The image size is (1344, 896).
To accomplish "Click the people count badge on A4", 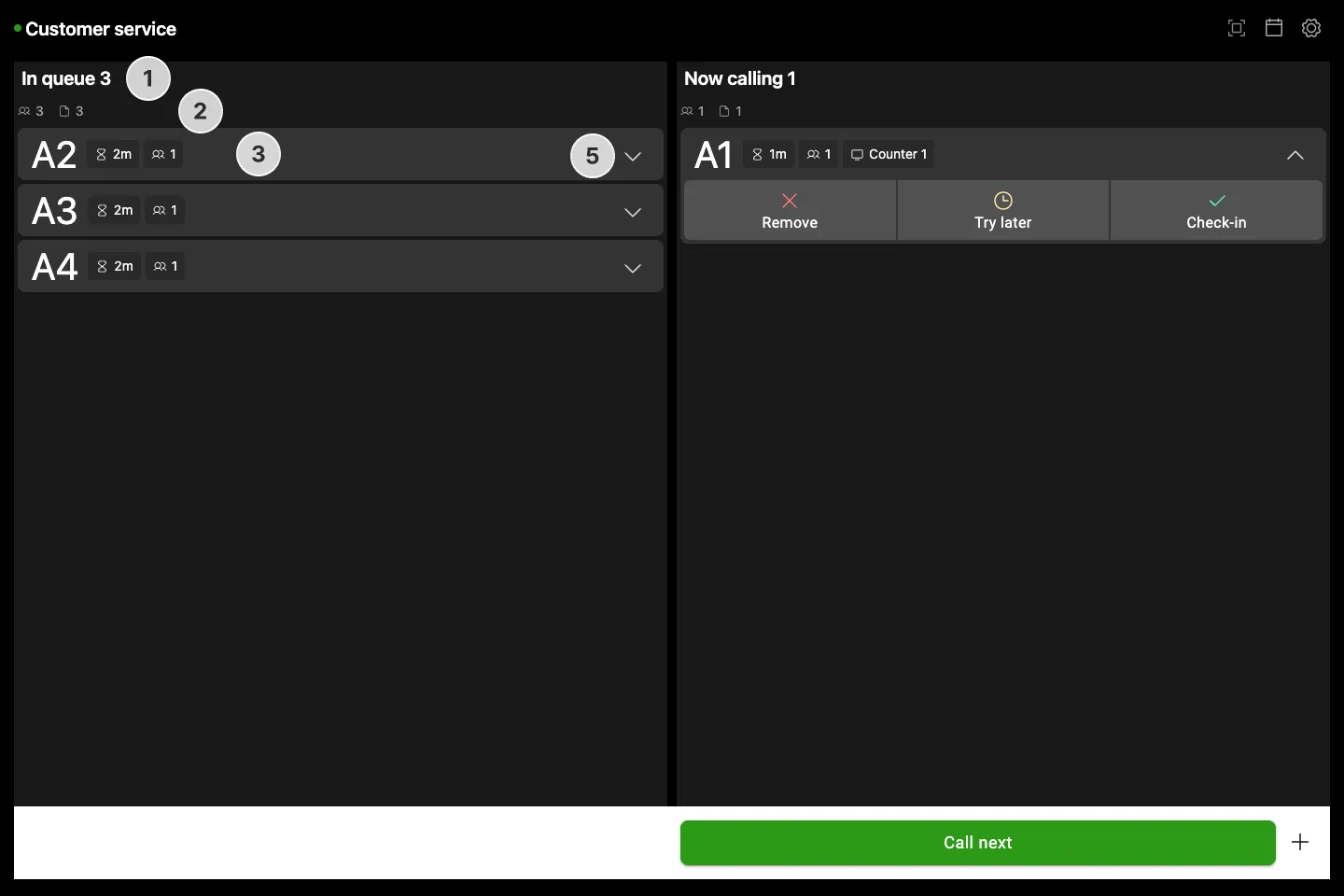I will click(165, 266).
